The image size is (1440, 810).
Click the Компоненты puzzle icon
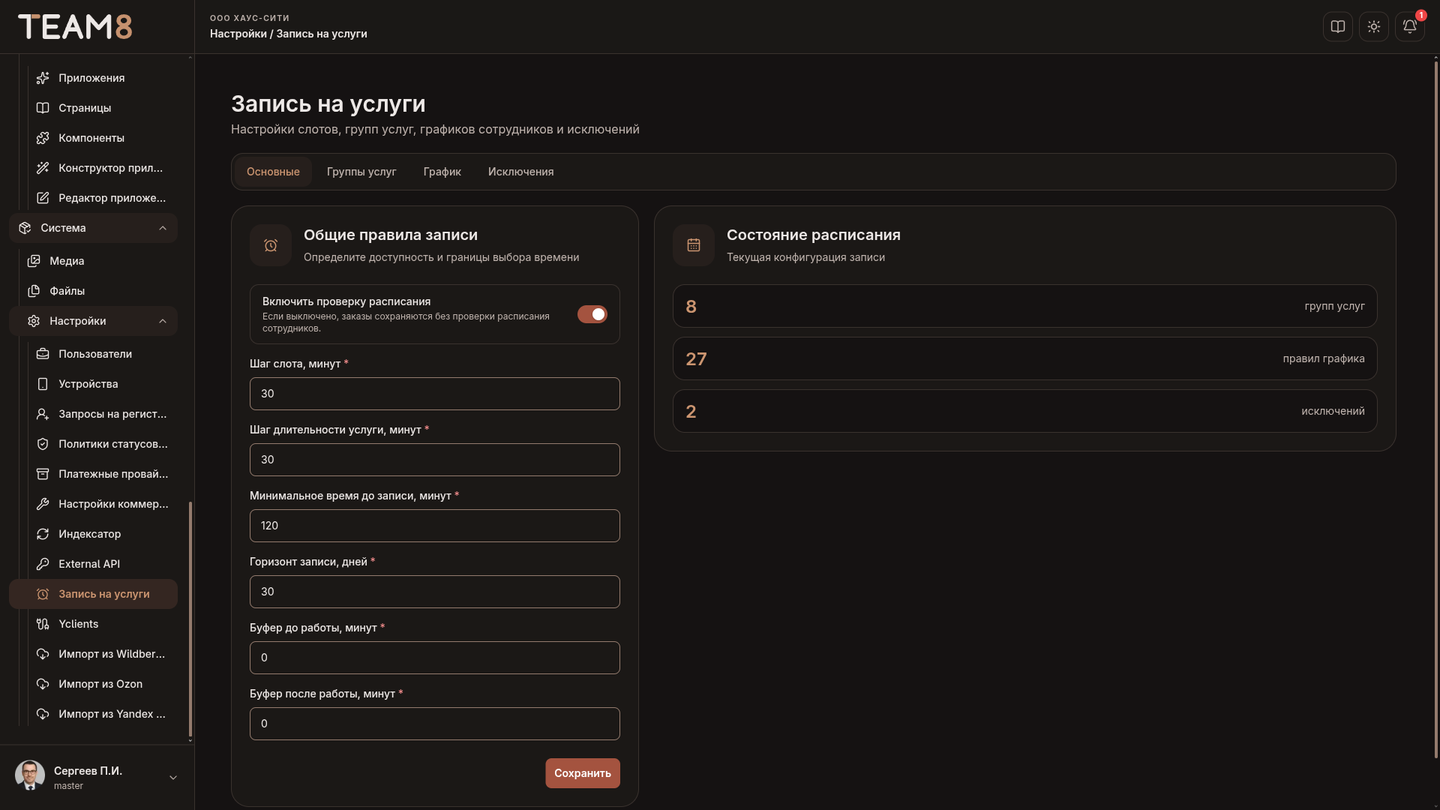coord(43,138)
